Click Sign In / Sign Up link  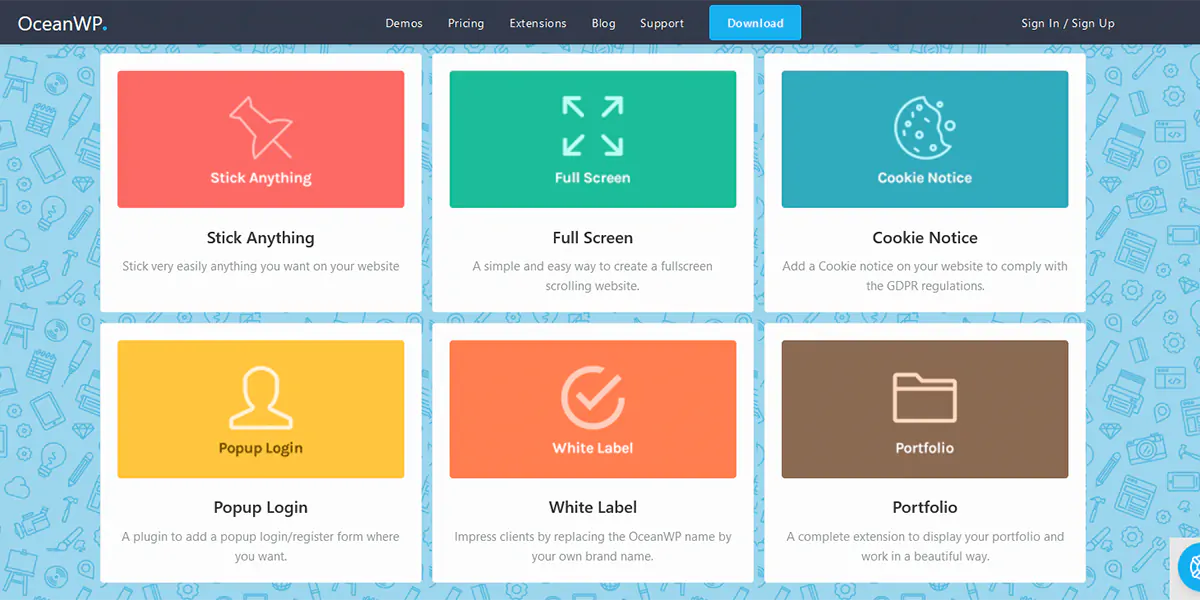point(1067,23)
